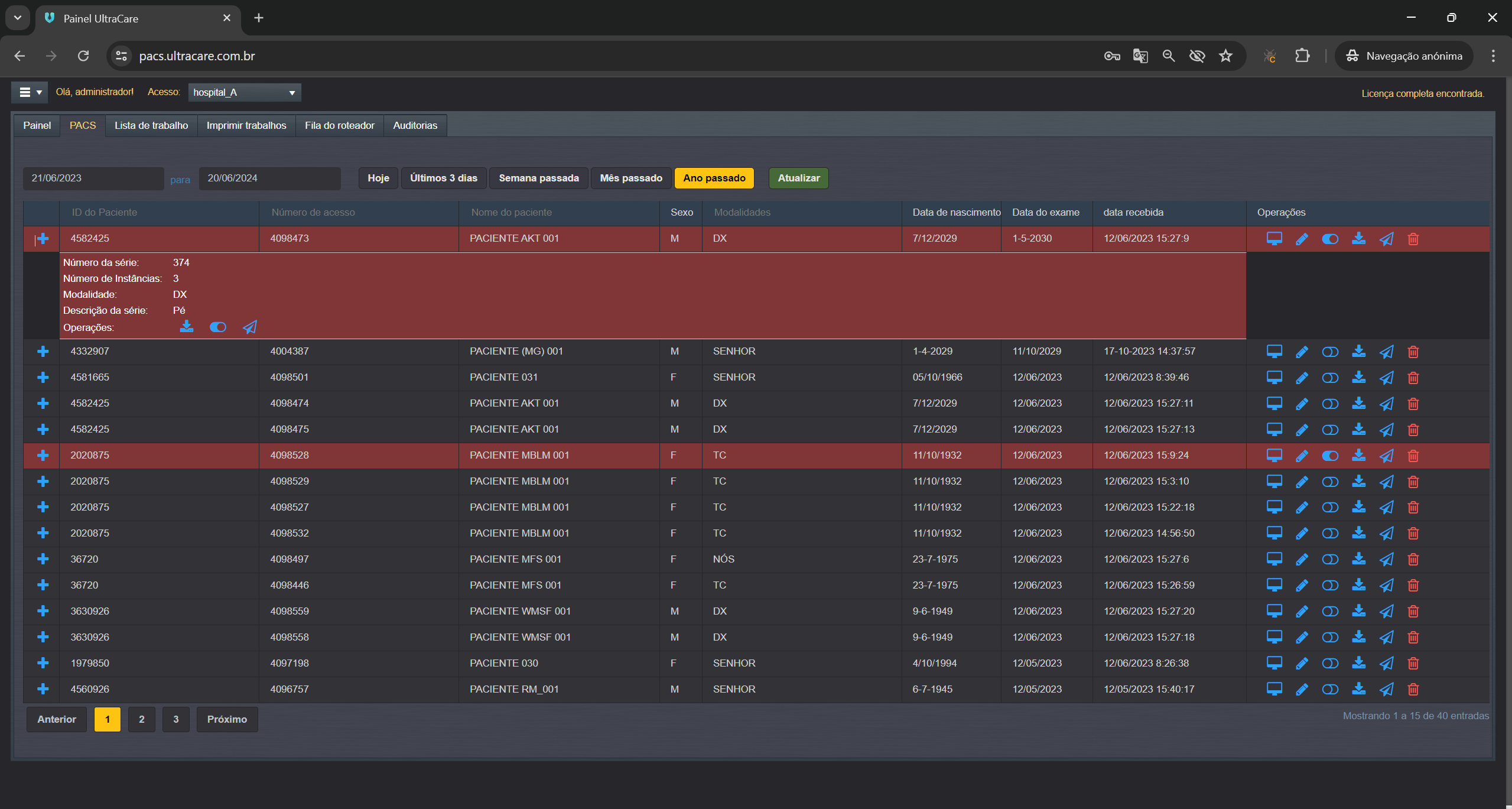This screenshot has width=1512, height=809.
Task: Open viewer monitor icon for PACIENTE 031
Action: coord(1274,377)
